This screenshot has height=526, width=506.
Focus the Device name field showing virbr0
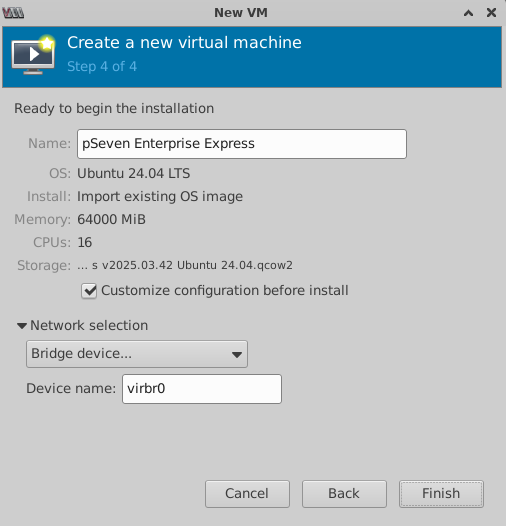pyautogui.click(x=202, y=389)
